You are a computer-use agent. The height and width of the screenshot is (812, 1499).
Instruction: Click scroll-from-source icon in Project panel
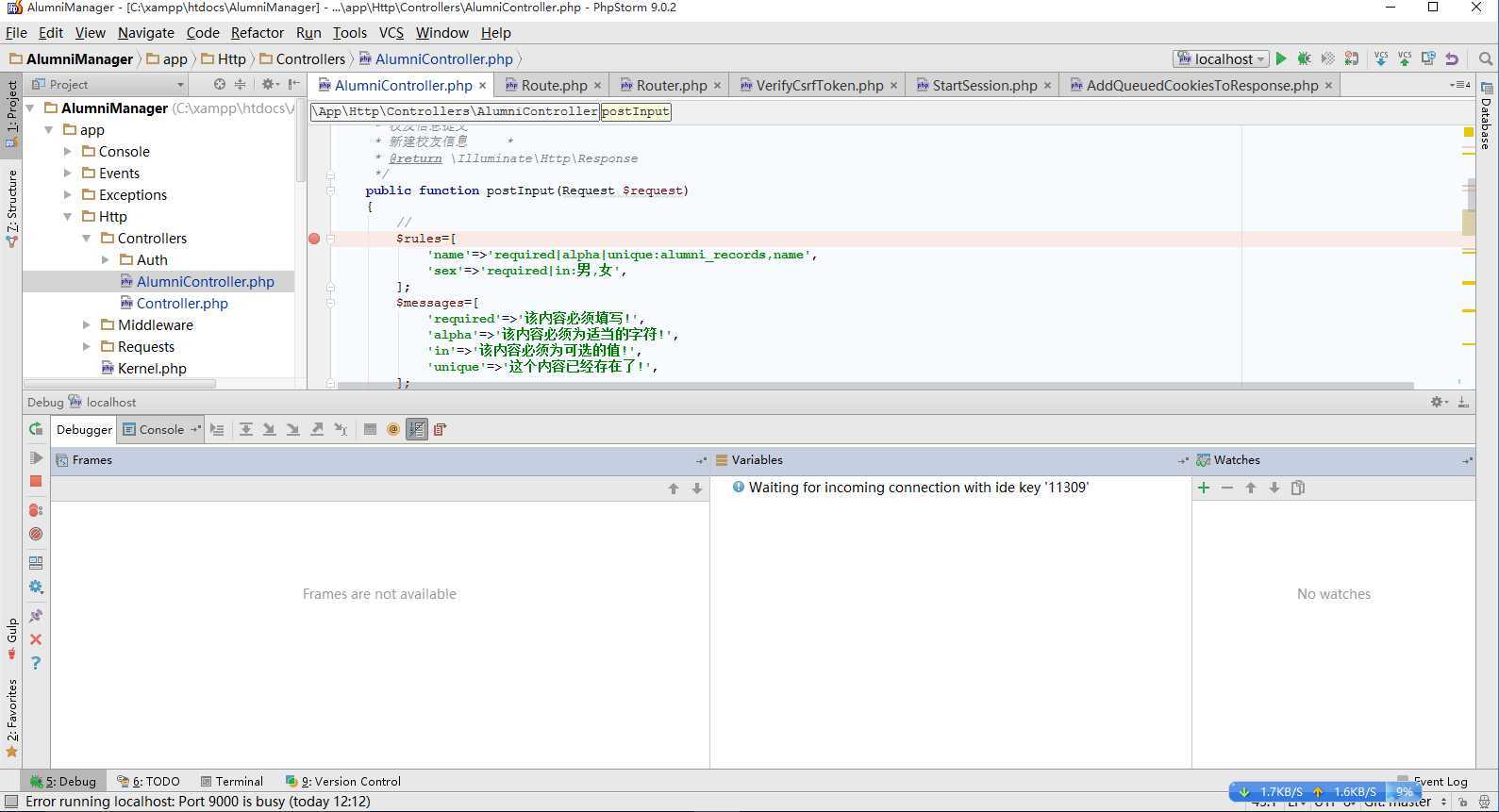pyautogui.click(x=220, y=84)
